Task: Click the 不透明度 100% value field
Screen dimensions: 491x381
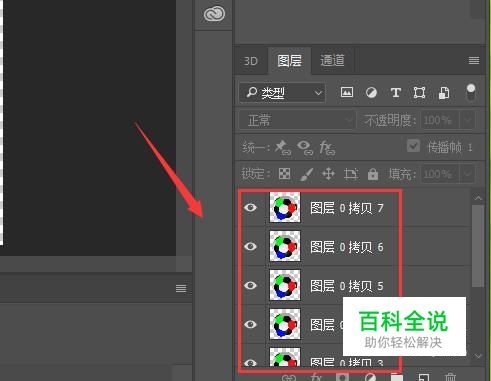Action: (x=440, y=120)
